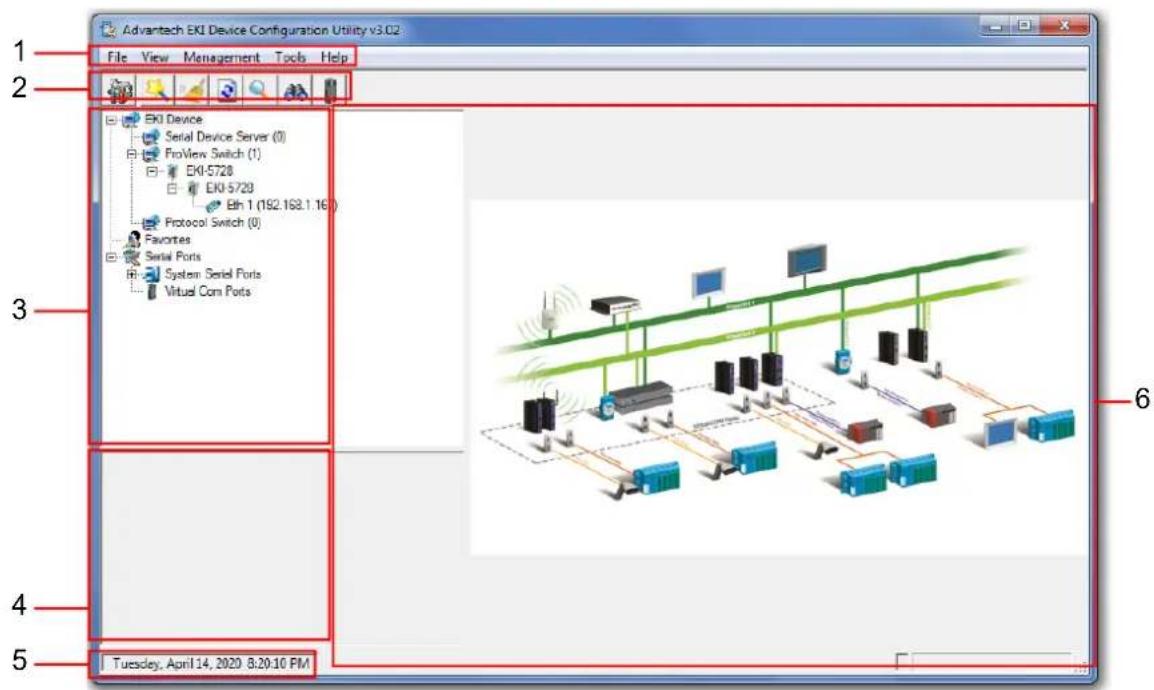This screenshot has height=690, width=1154.
Task: Select Virtual Com Ports in tree
Action: pyautogui.click(x=207, y=291)
